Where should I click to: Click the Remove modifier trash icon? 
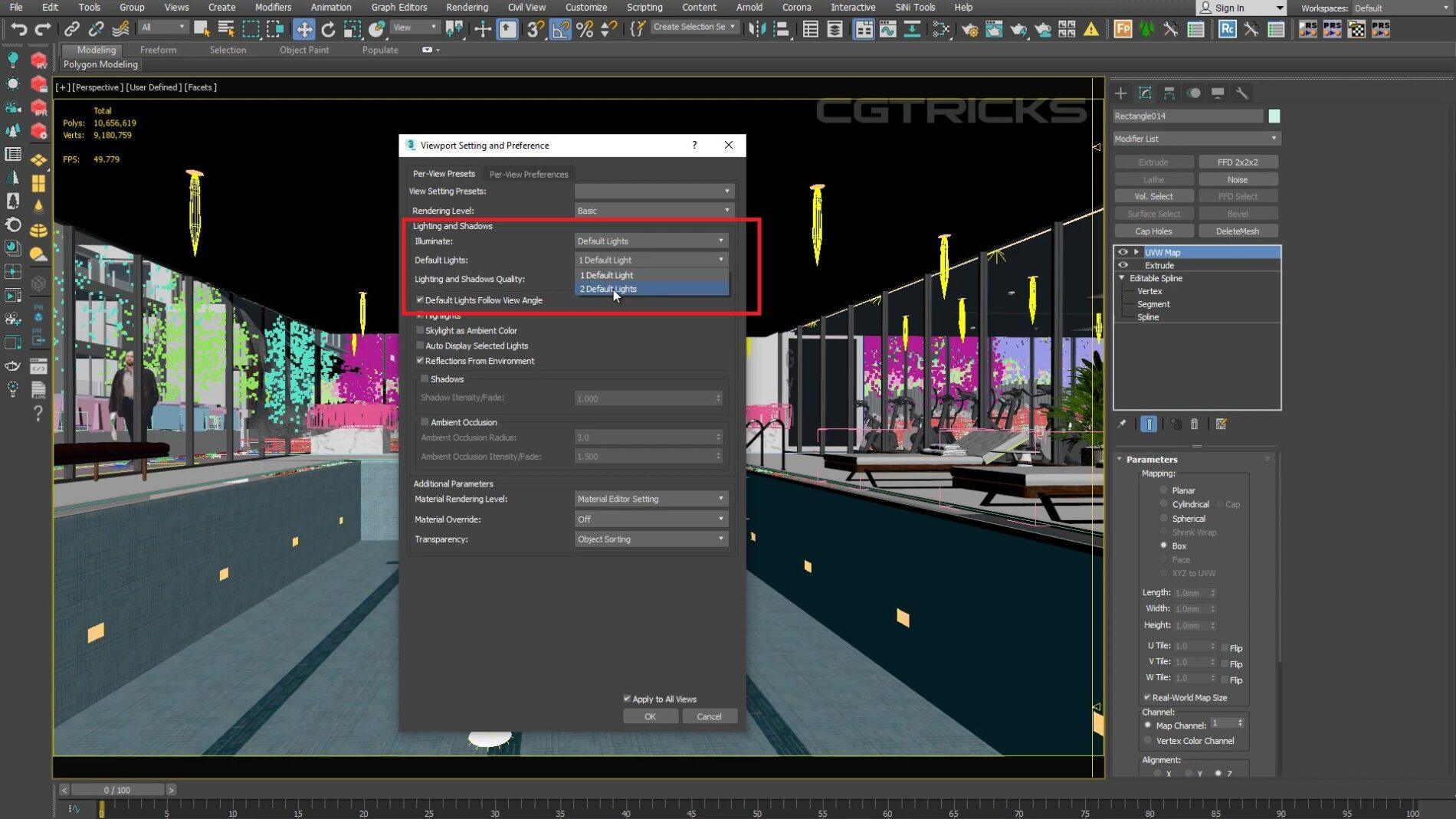click(1194, 424)
